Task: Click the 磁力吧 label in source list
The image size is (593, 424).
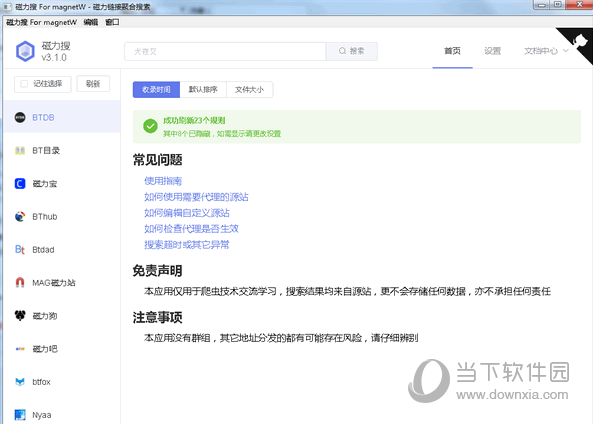Action: (x=45, y=349)
